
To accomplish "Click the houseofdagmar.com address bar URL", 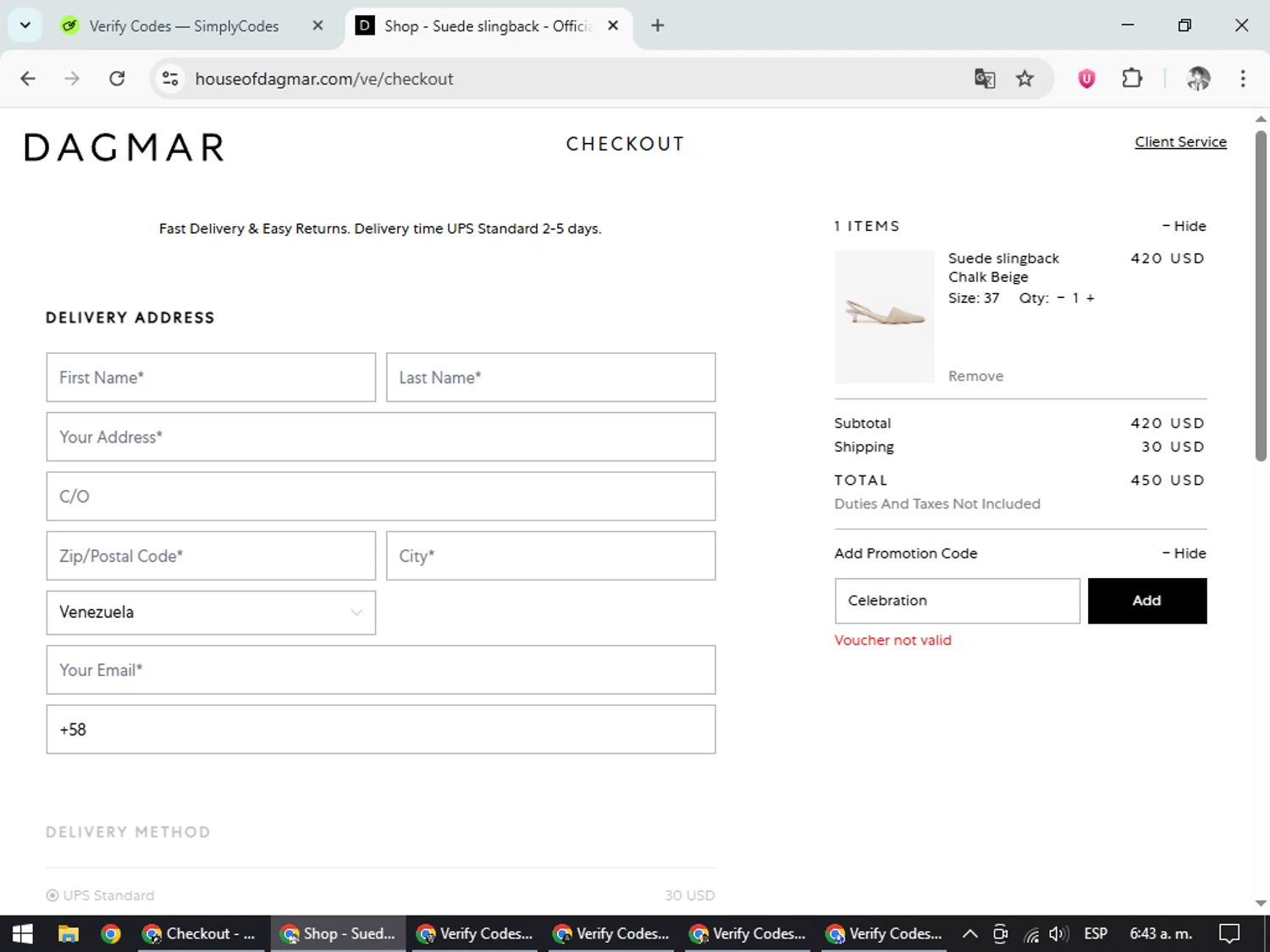I will (x=324, y=79).
